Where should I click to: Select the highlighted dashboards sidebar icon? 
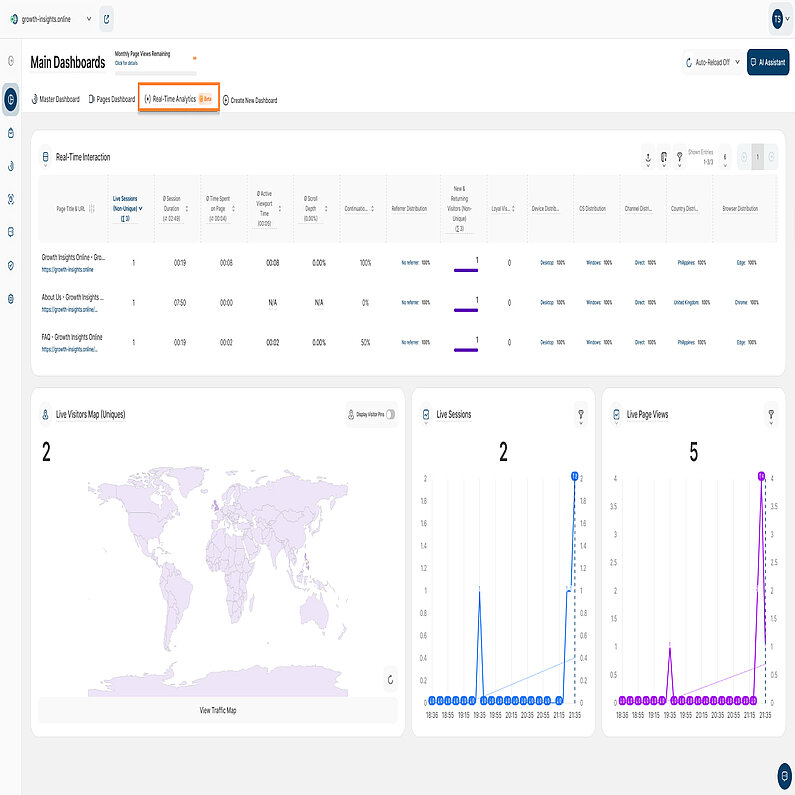(x=11, y=99)
